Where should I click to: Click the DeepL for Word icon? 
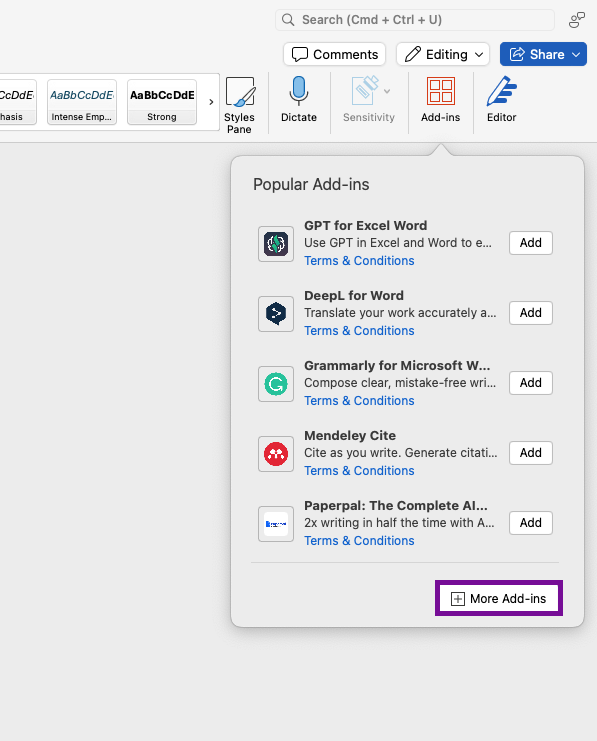276,314
